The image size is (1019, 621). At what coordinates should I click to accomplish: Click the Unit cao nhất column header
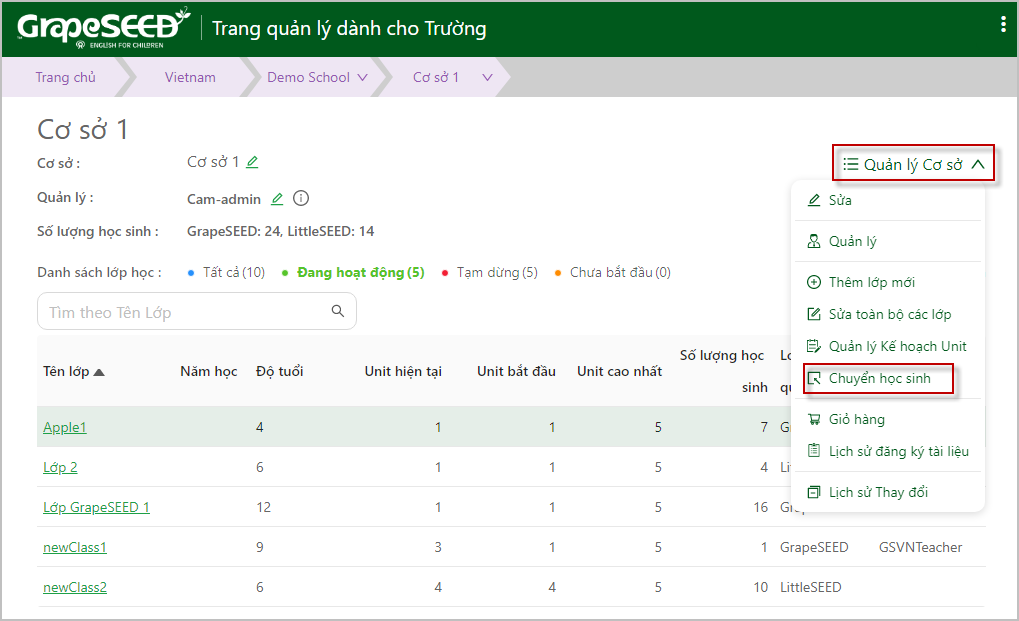point(619,371)
